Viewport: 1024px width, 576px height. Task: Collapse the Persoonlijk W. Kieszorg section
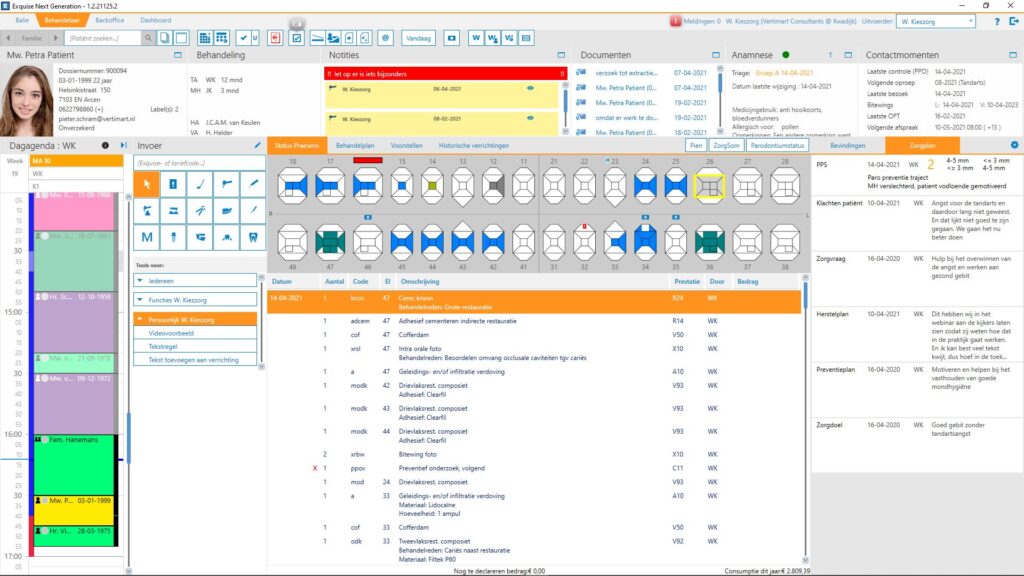[195, 319]
